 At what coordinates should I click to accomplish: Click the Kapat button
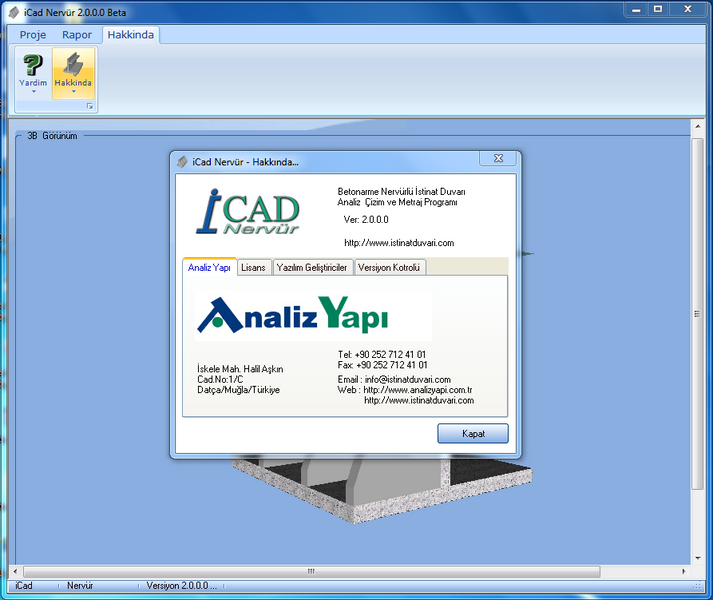473,434
